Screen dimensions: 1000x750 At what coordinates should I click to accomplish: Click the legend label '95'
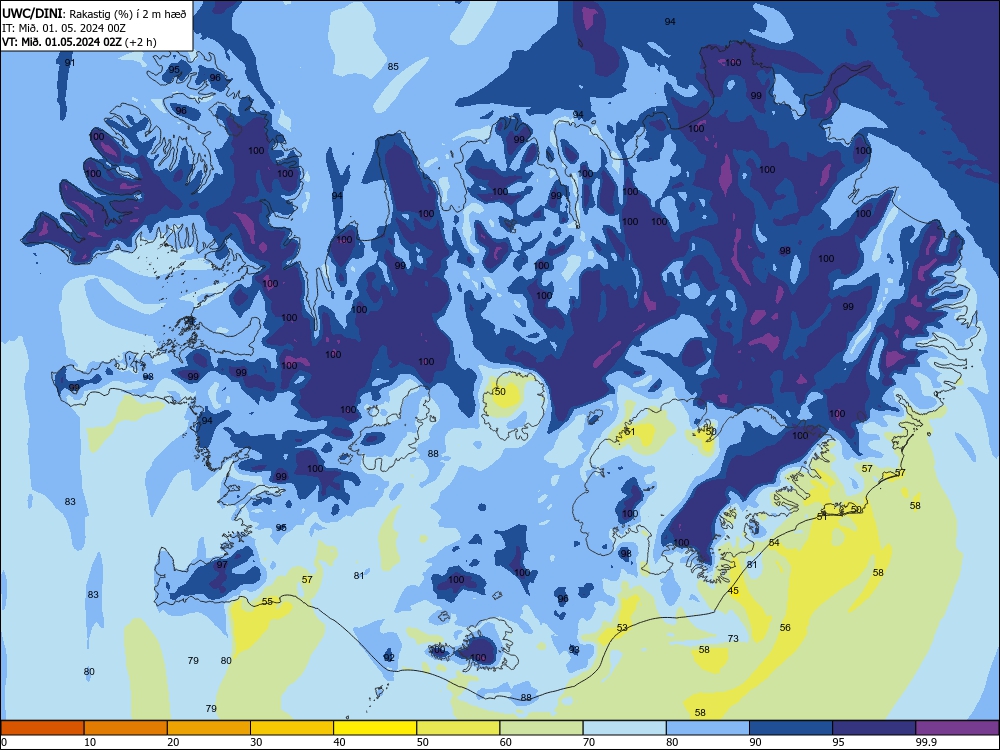838,742
